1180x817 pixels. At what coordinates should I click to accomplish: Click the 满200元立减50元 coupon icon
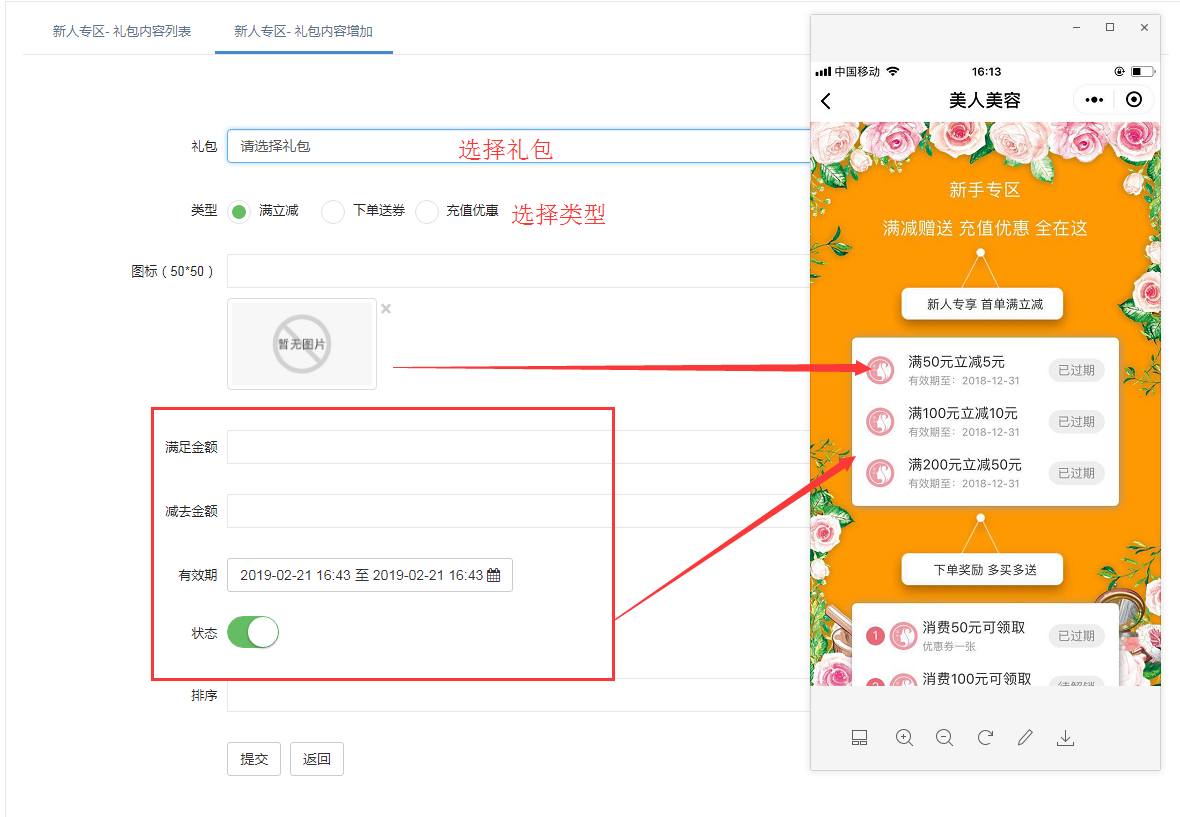tap(880, 473)
